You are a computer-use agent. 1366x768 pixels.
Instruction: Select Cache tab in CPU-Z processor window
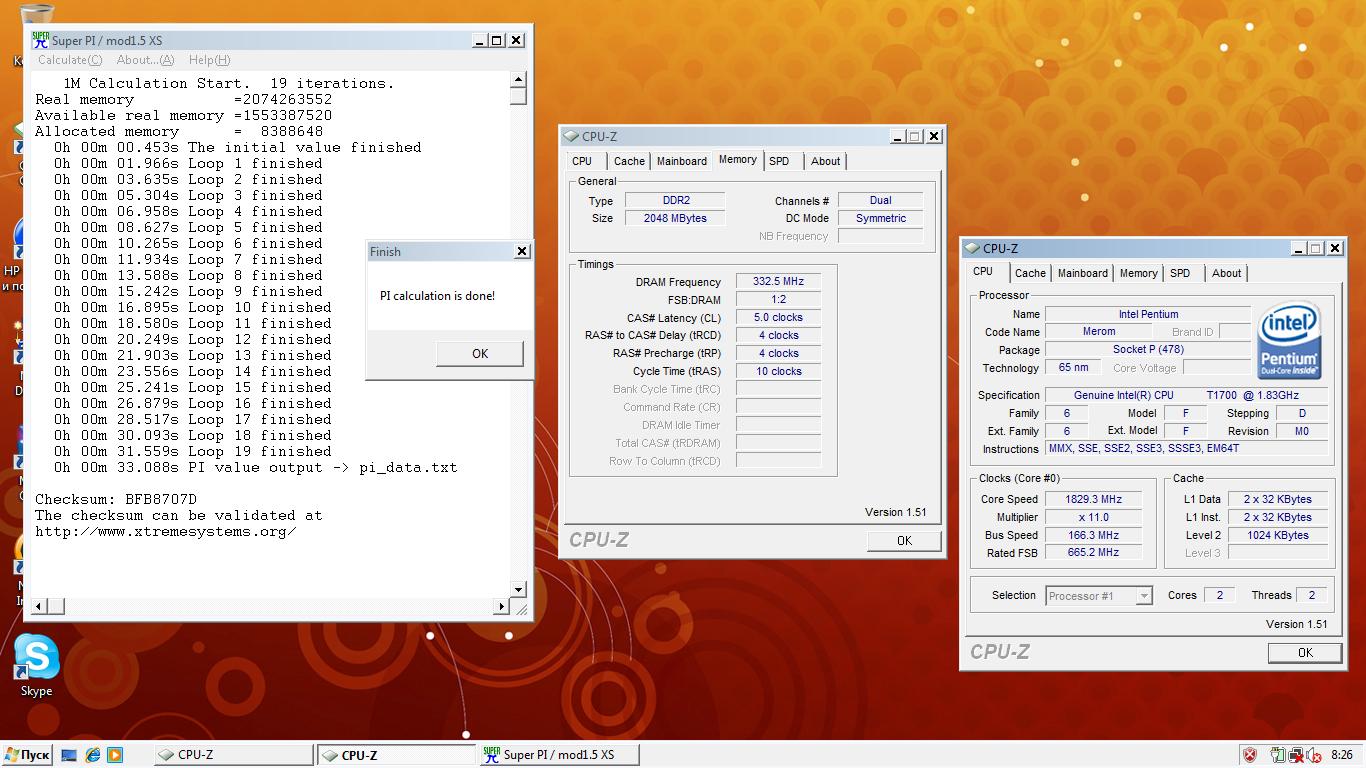coord(1030,273)
